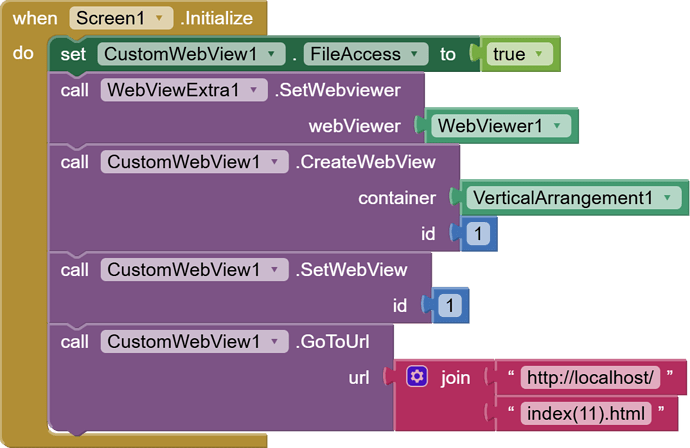This screenshot has width=690, height=448.
Task: Select the when Screen1.Initialize event block
Action: 33,19
